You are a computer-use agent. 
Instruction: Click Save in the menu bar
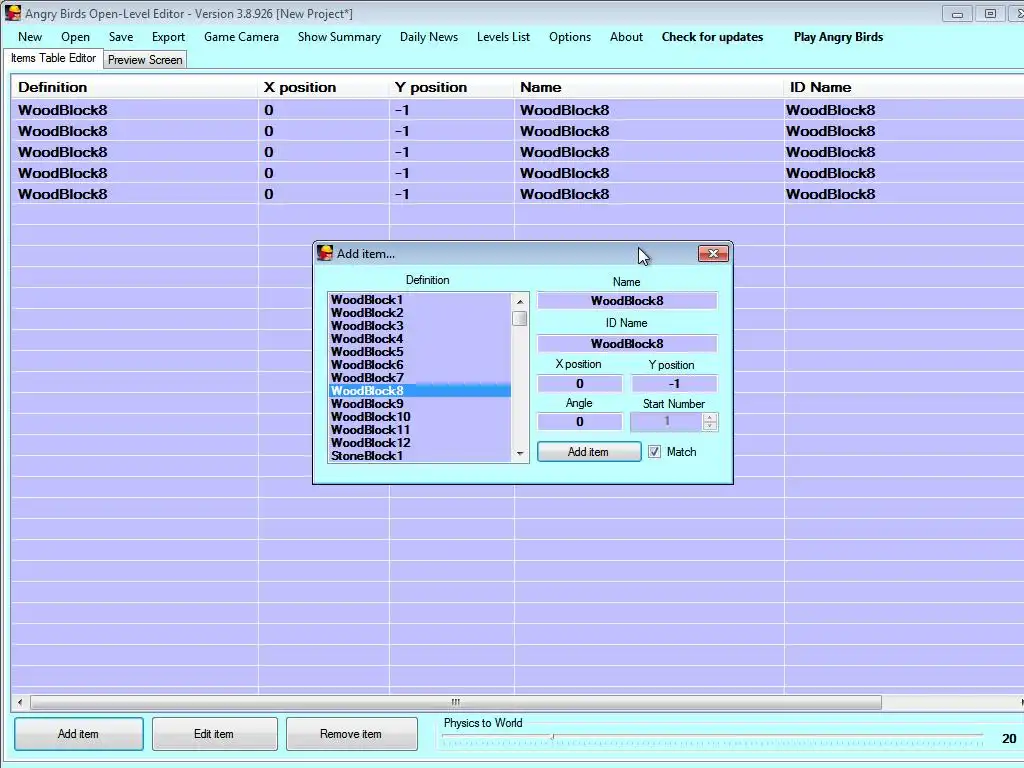click(121, 37)
